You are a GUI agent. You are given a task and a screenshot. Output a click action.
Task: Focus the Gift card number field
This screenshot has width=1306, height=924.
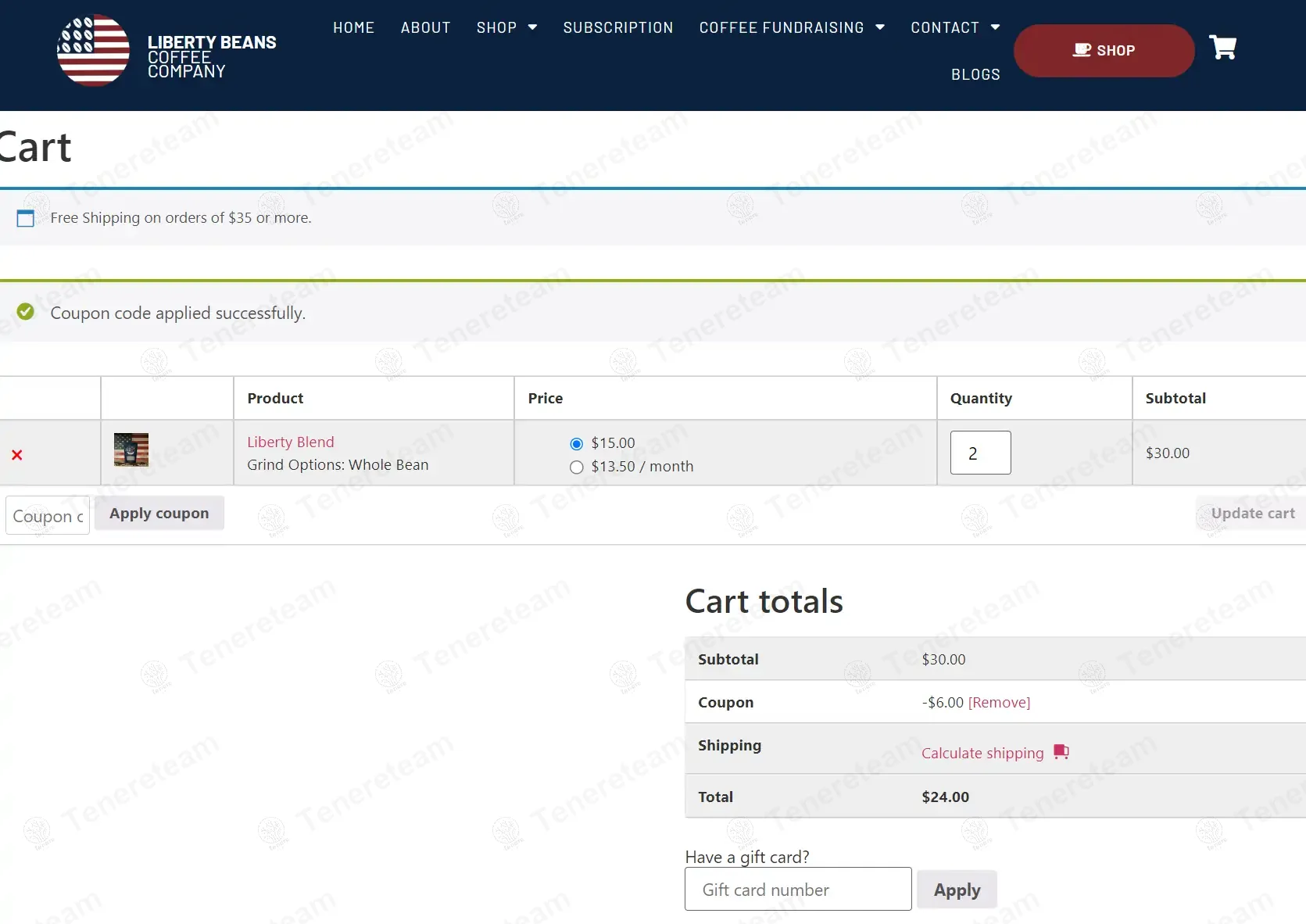[798, 889]
